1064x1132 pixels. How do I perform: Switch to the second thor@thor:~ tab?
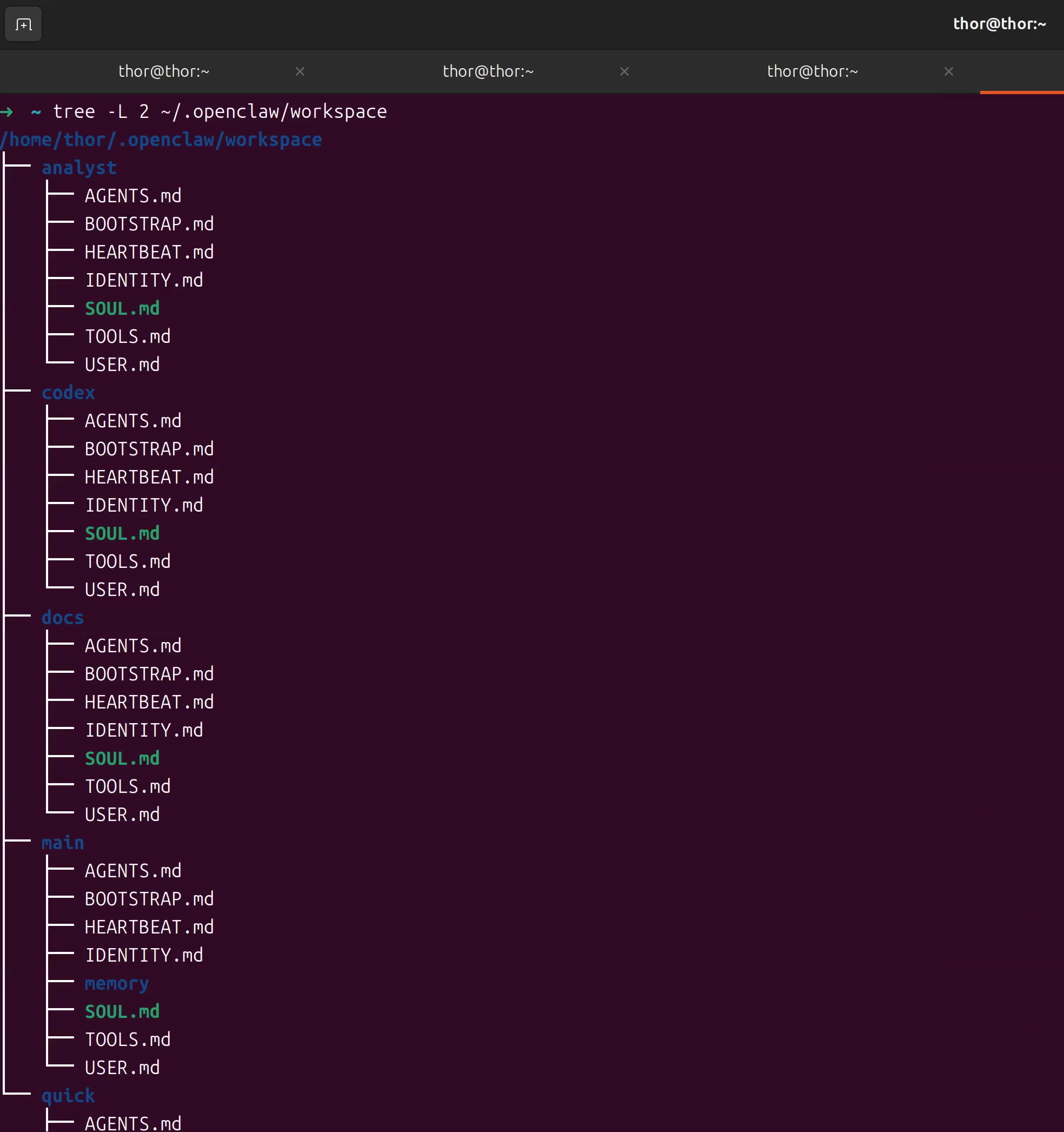pos(488,71)
